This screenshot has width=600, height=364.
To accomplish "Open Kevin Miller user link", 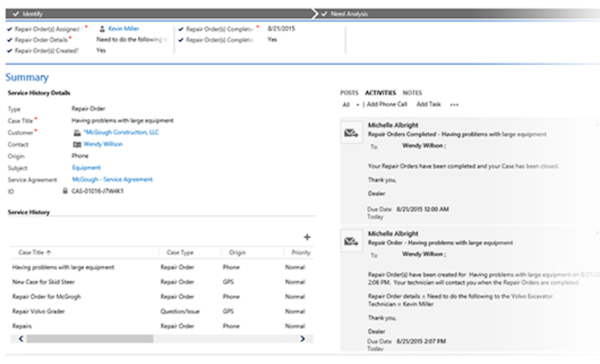I will point(123,28).
